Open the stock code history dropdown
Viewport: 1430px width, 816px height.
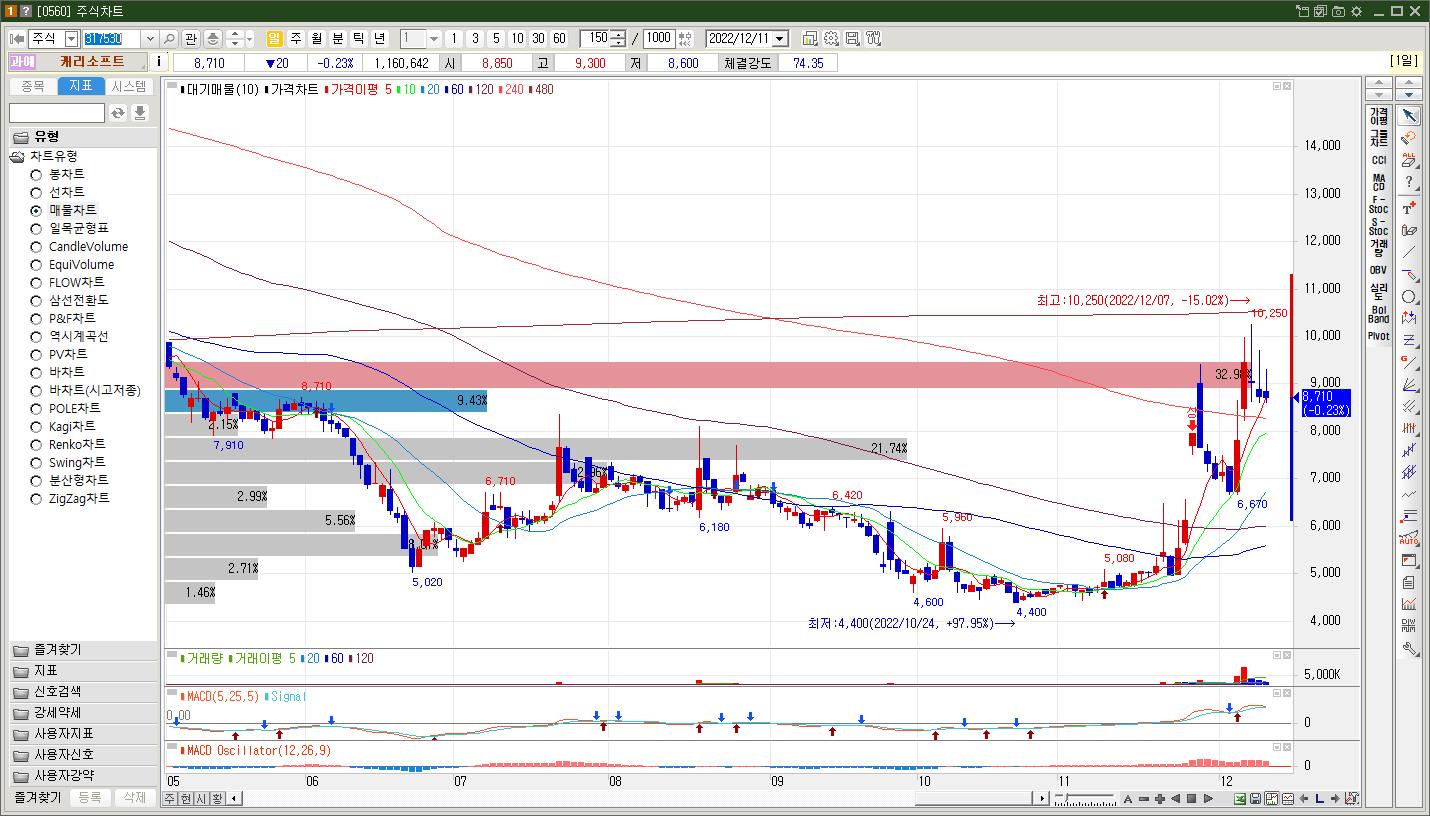pyautogui.click(x=150, y=38)
